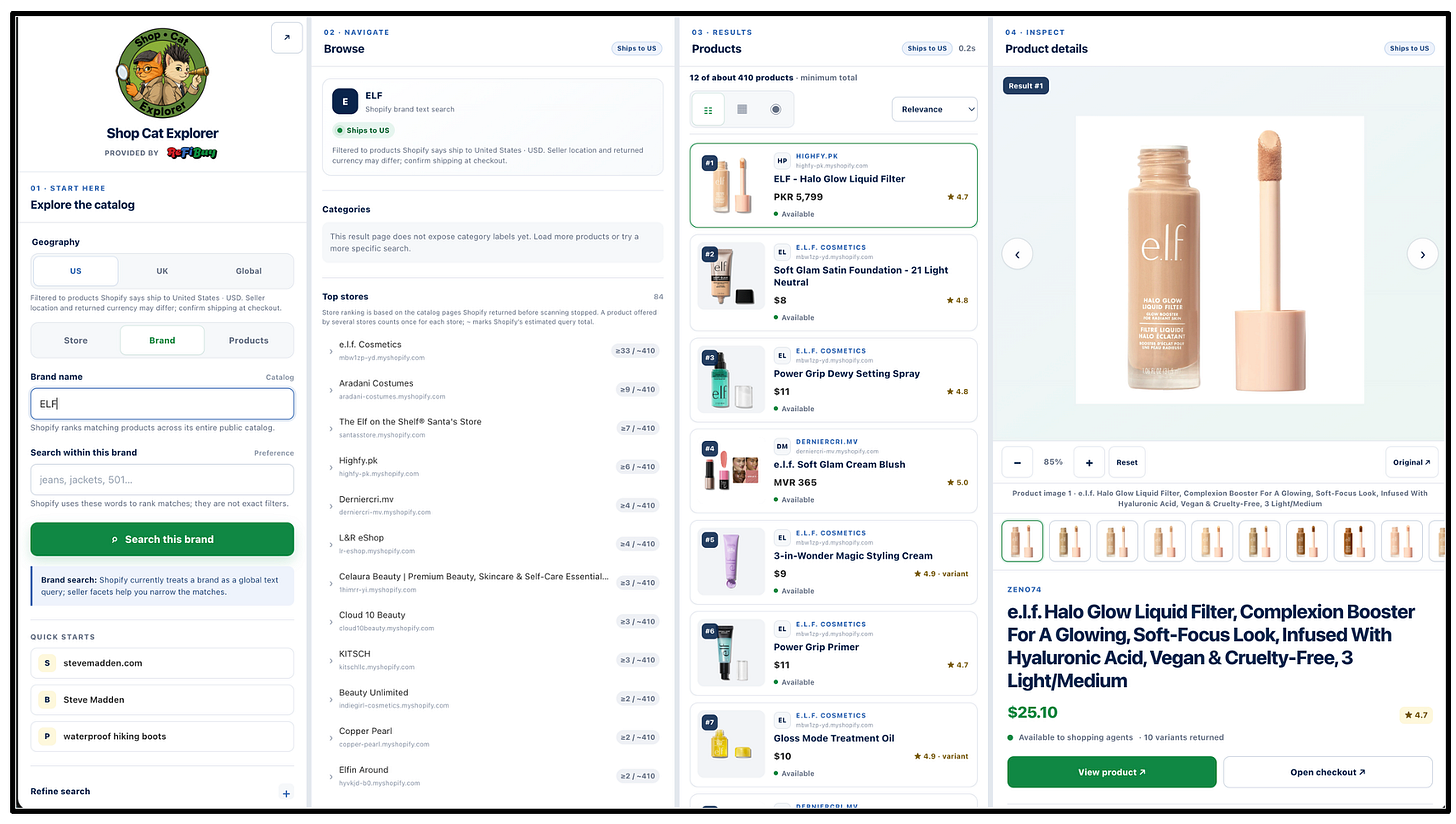The image size is (1456, 824).
Task: Choose the waterproof hiking boots quick start
Action: (162, 736)
